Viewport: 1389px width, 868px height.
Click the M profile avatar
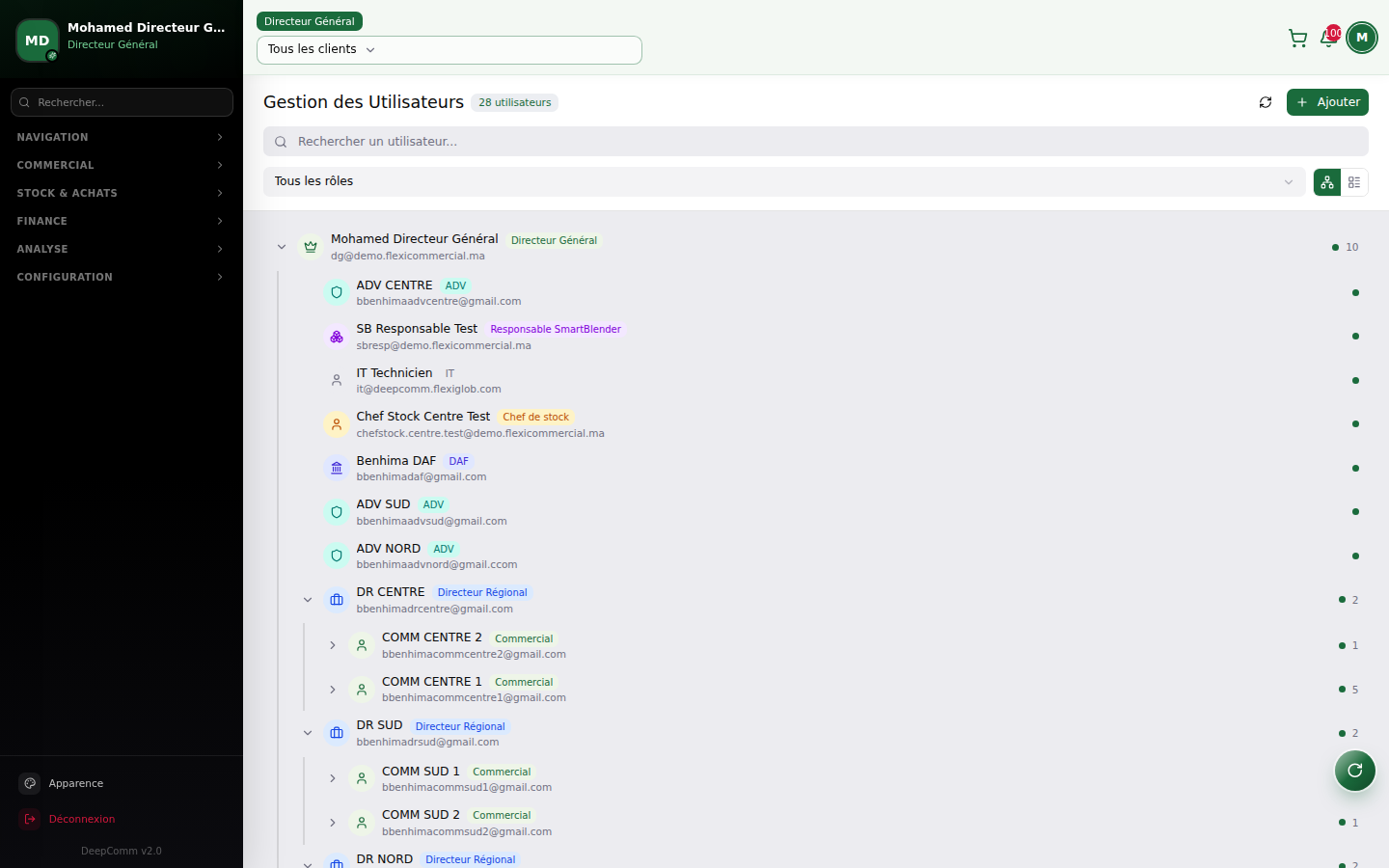(1362, 38)
